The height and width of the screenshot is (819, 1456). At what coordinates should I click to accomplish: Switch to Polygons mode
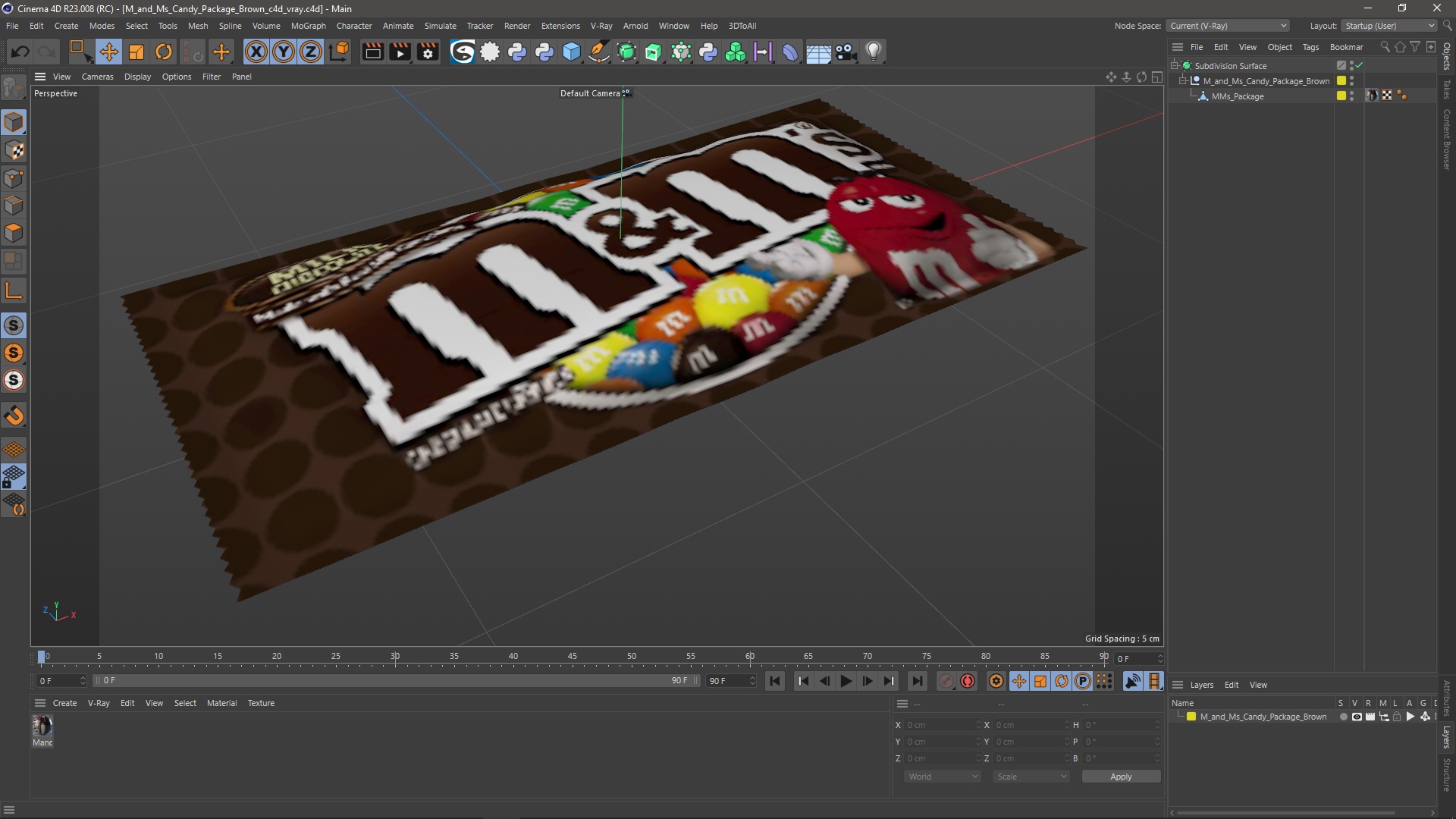[x=14, y=233]
